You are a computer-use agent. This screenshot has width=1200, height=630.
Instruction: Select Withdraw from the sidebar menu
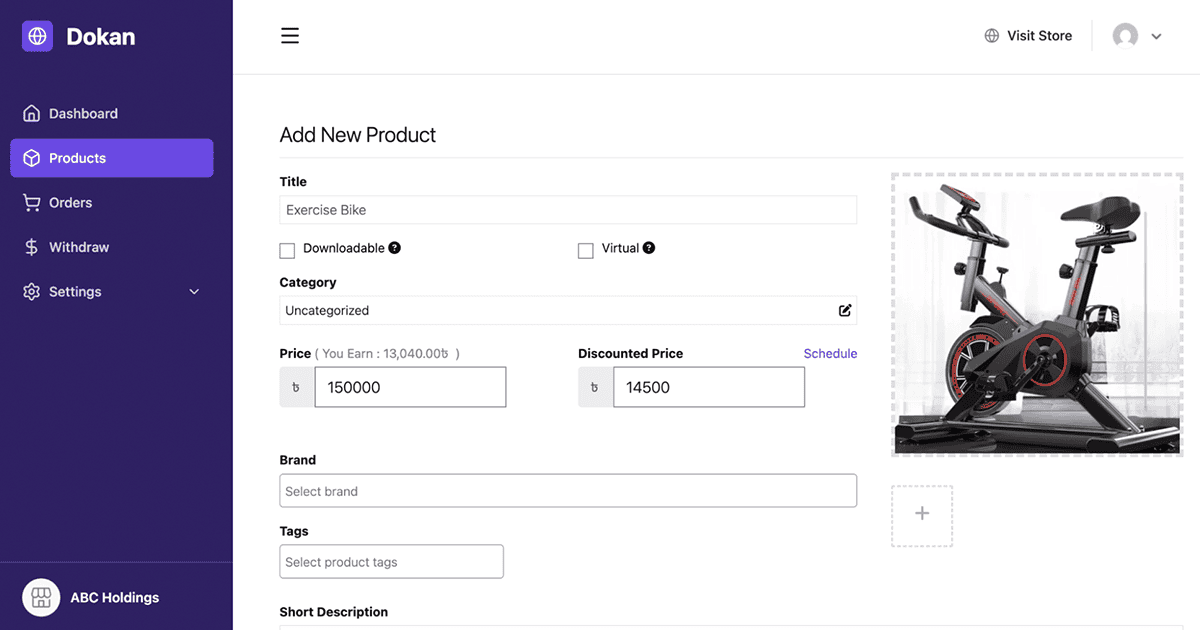coord(81,246)
